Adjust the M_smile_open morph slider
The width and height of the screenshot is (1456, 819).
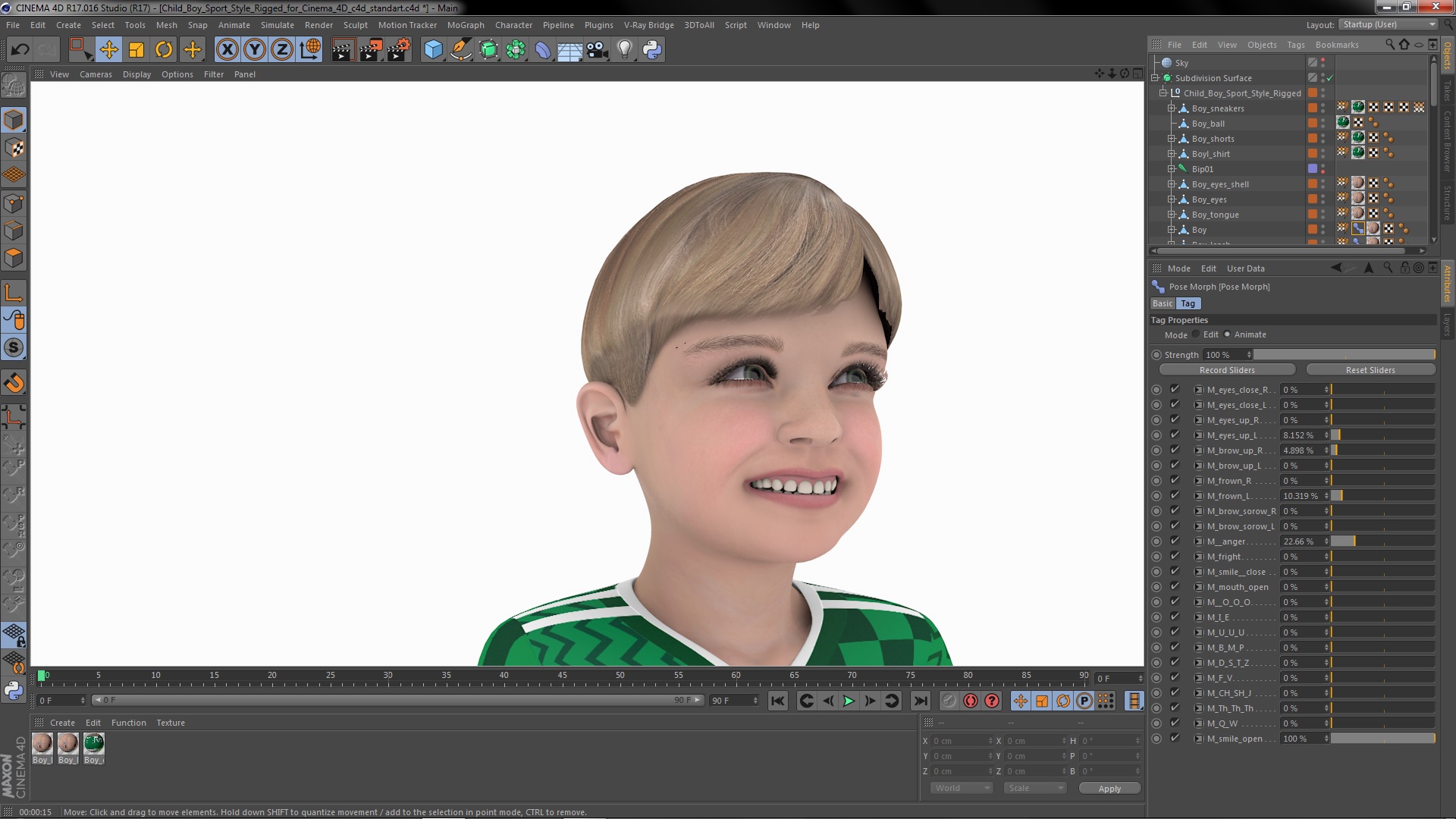coord(1382,738)
